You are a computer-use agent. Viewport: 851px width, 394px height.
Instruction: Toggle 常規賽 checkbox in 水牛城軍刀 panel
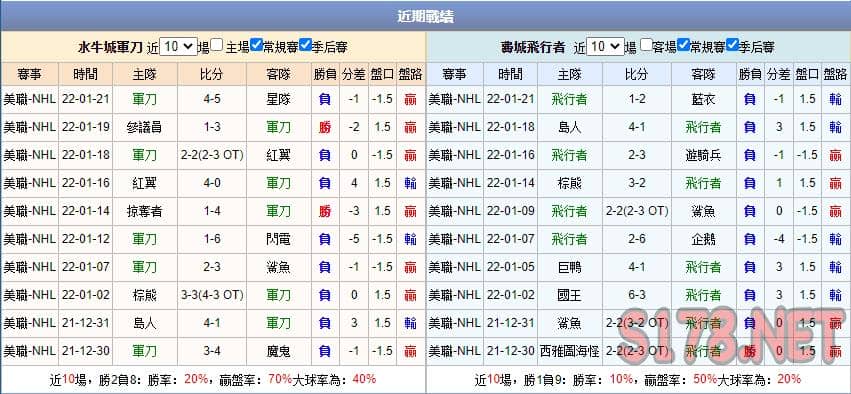pos(257,45)
